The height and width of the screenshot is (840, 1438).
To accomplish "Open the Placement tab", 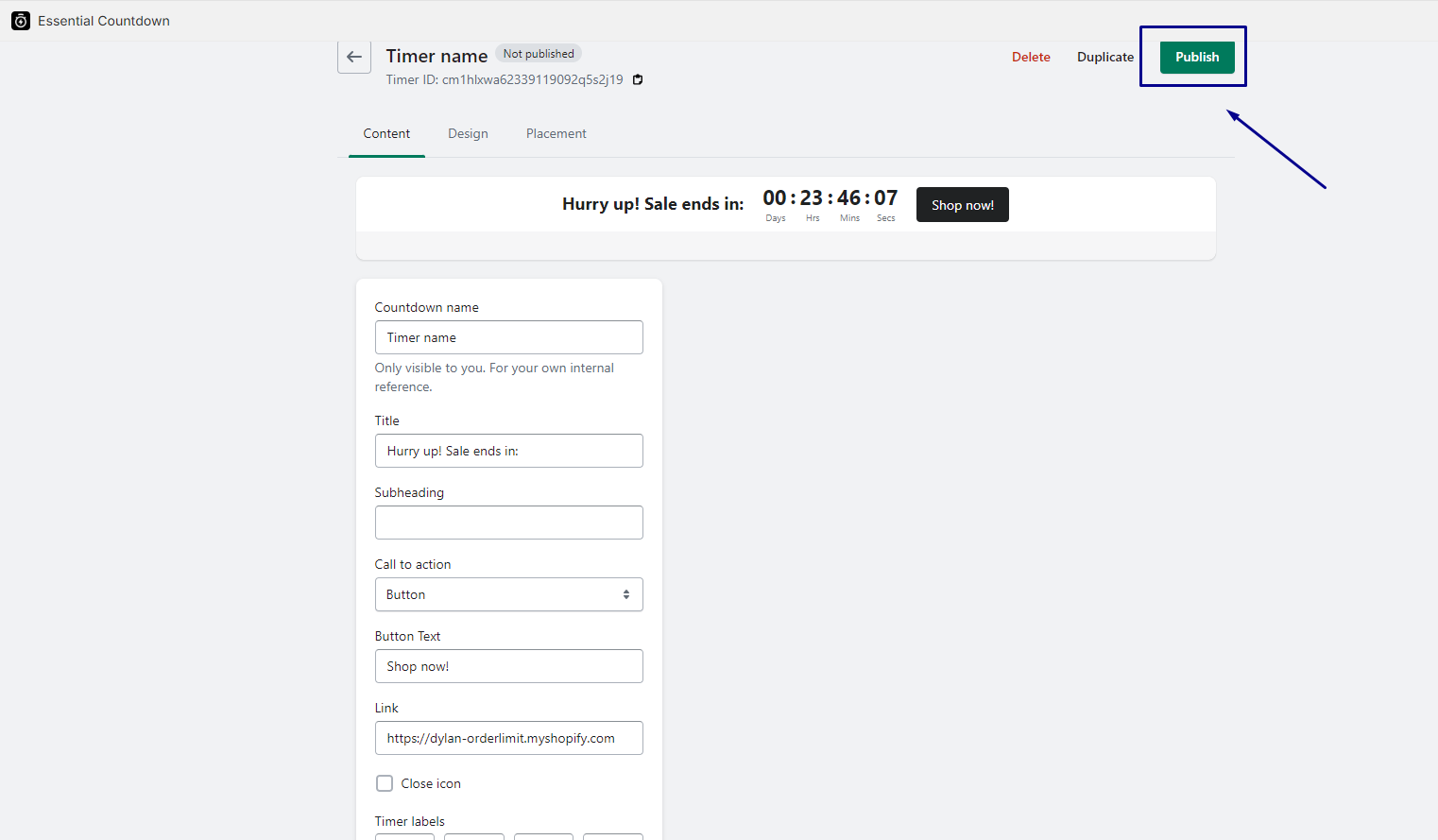I will (556, 133).
